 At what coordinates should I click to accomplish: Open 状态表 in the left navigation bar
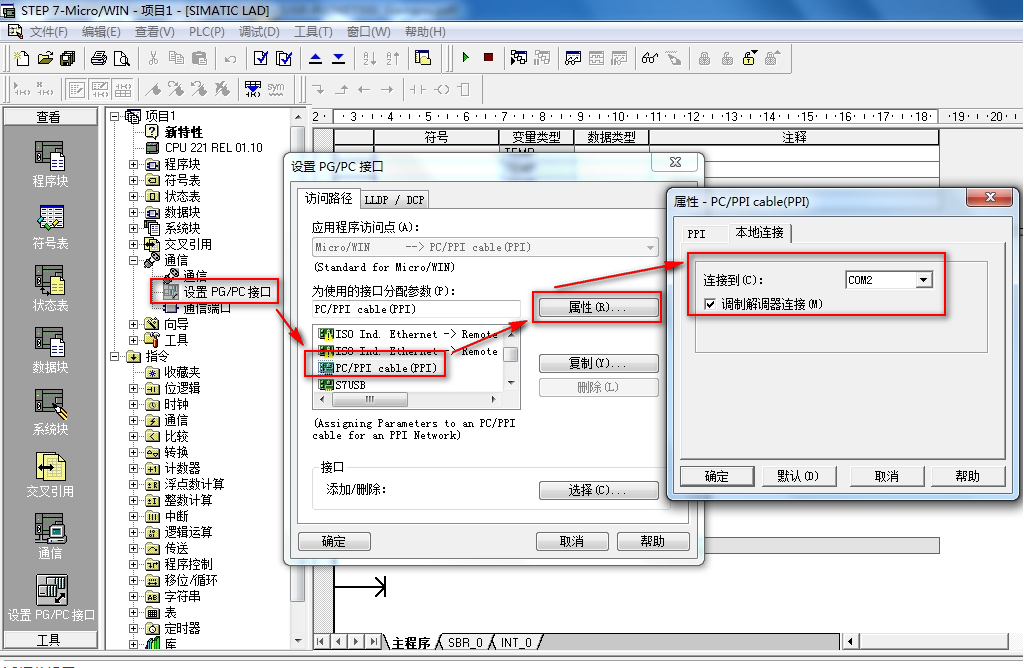(x=50, y=288)
